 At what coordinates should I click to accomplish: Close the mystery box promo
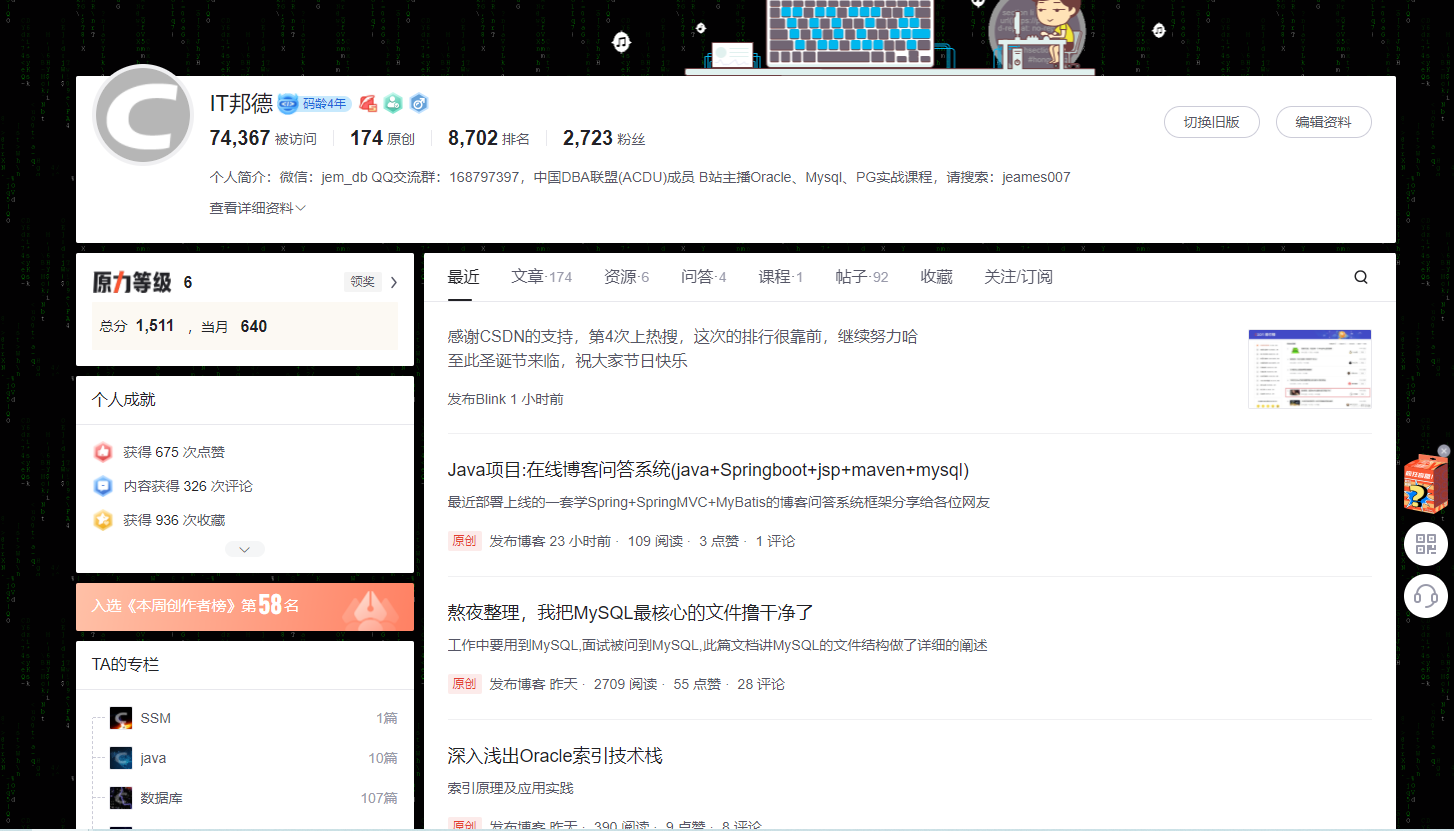tap(1443, 451)
